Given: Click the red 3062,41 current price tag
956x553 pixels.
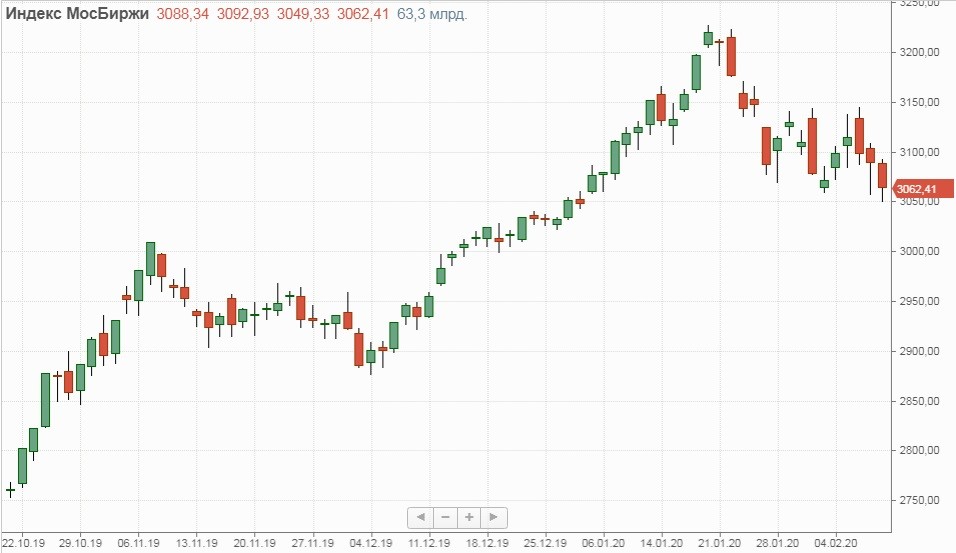Looking at the screenshot, I should (x=922, y=189).
